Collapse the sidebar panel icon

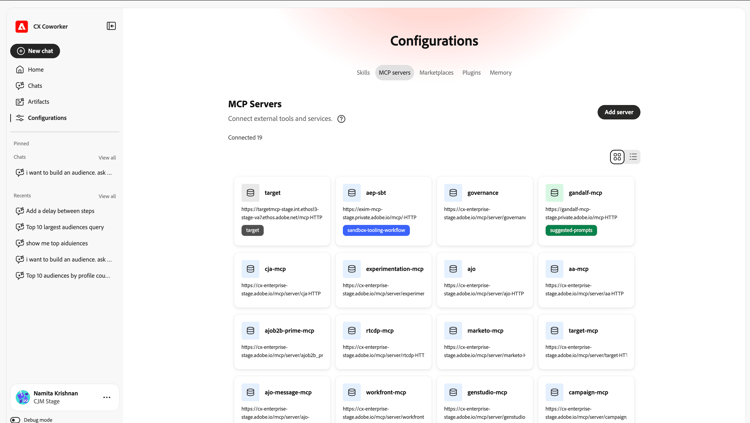click(111, 26)
